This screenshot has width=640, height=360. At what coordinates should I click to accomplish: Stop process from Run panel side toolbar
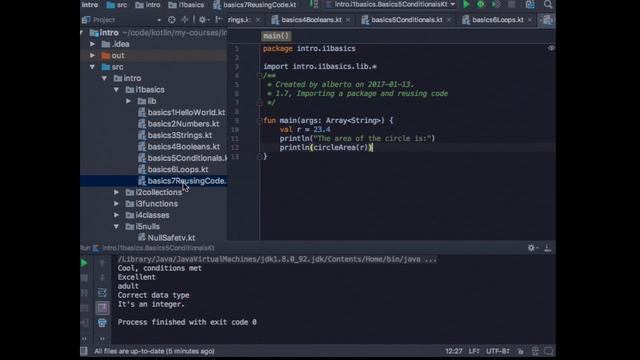pyautogui.click(x=84, y=278)
